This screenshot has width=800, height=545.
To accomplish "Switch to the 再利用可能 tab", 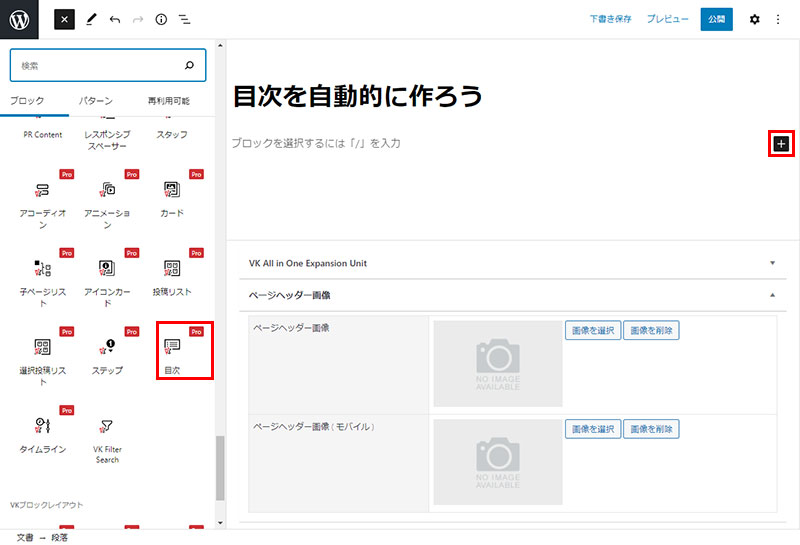I will click(x=168, y=101).
